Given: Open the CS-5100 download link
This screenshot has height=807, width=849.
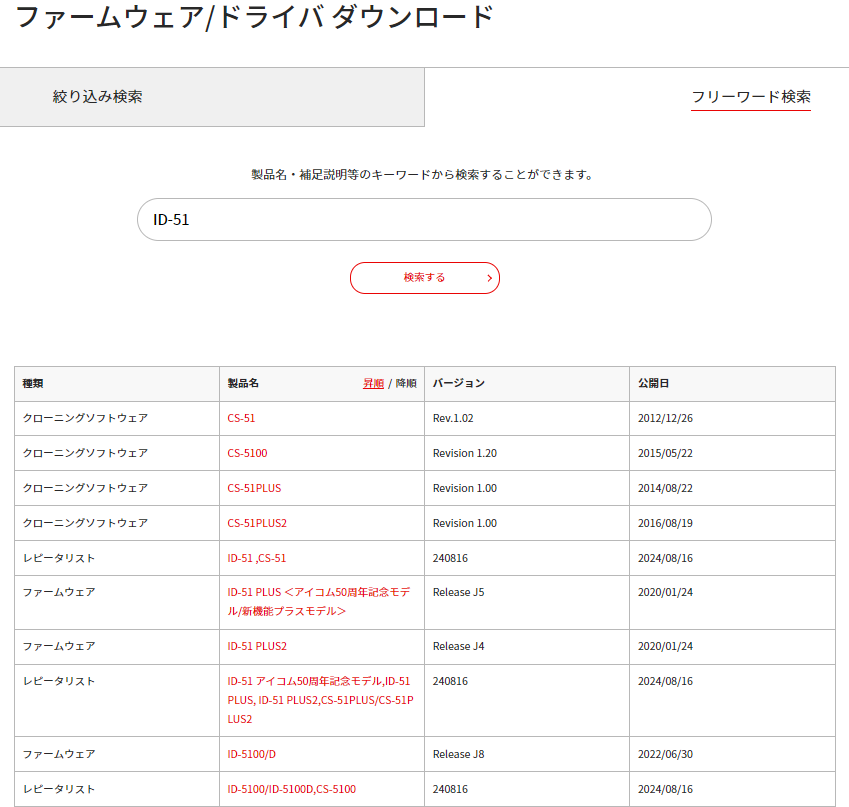Looking at the screenshot, I should click(247, 453).
